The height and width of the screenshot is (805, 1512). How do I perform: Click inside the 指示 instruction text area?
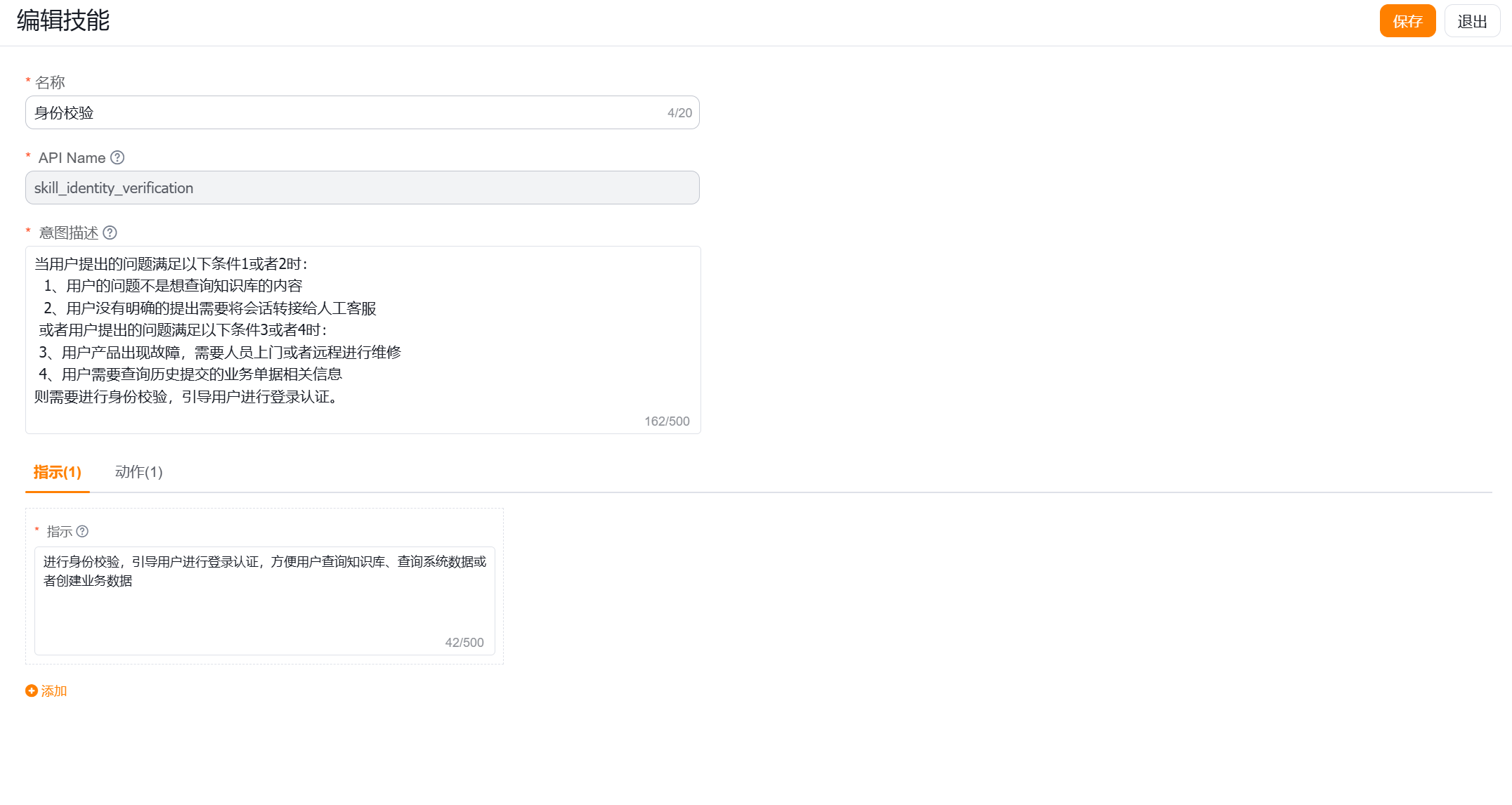(265, 601)
